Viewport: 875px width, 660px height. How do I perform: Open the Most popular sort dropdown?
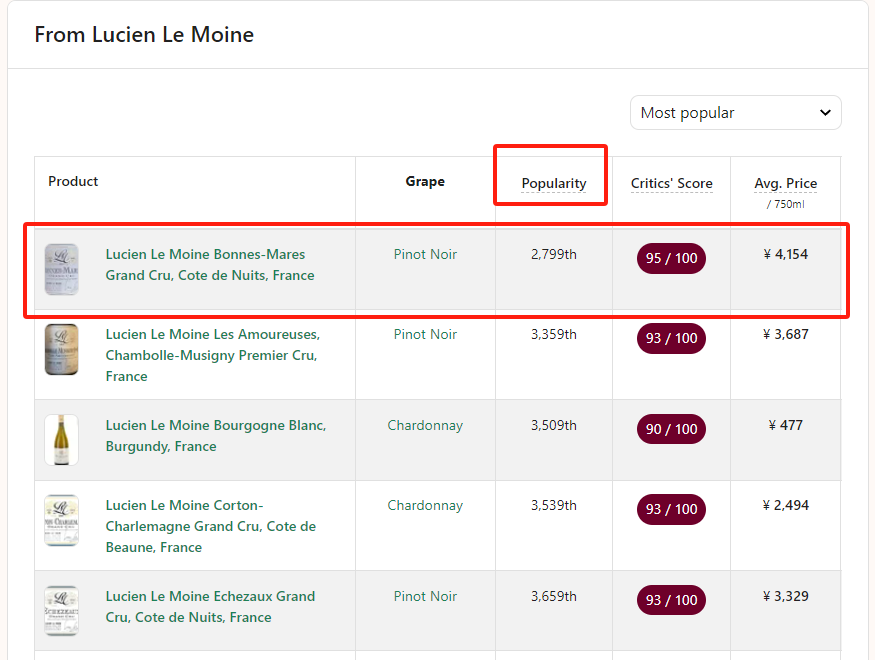tap(735, 113)
